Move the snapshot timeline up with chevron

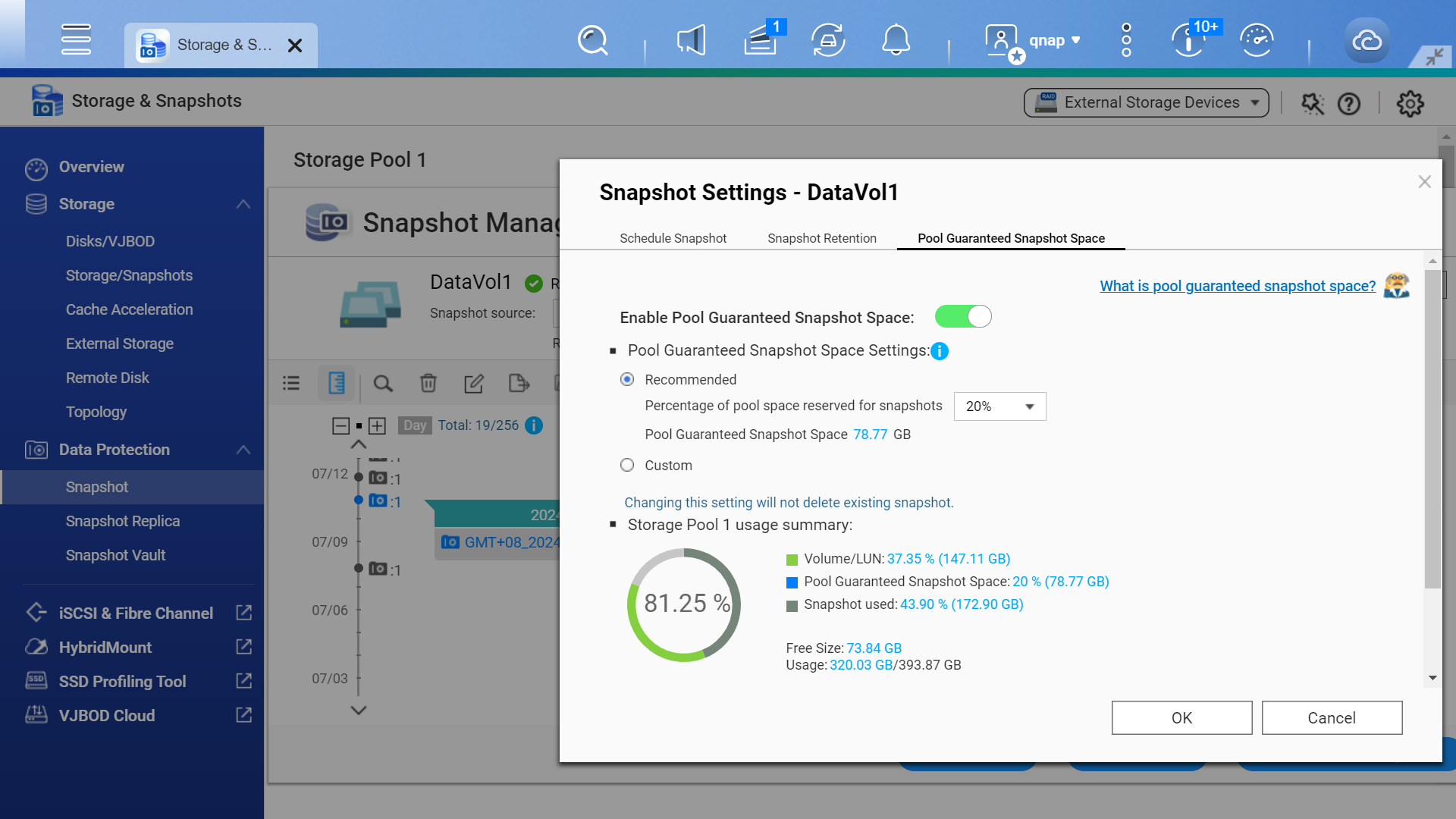pos(359,444)
